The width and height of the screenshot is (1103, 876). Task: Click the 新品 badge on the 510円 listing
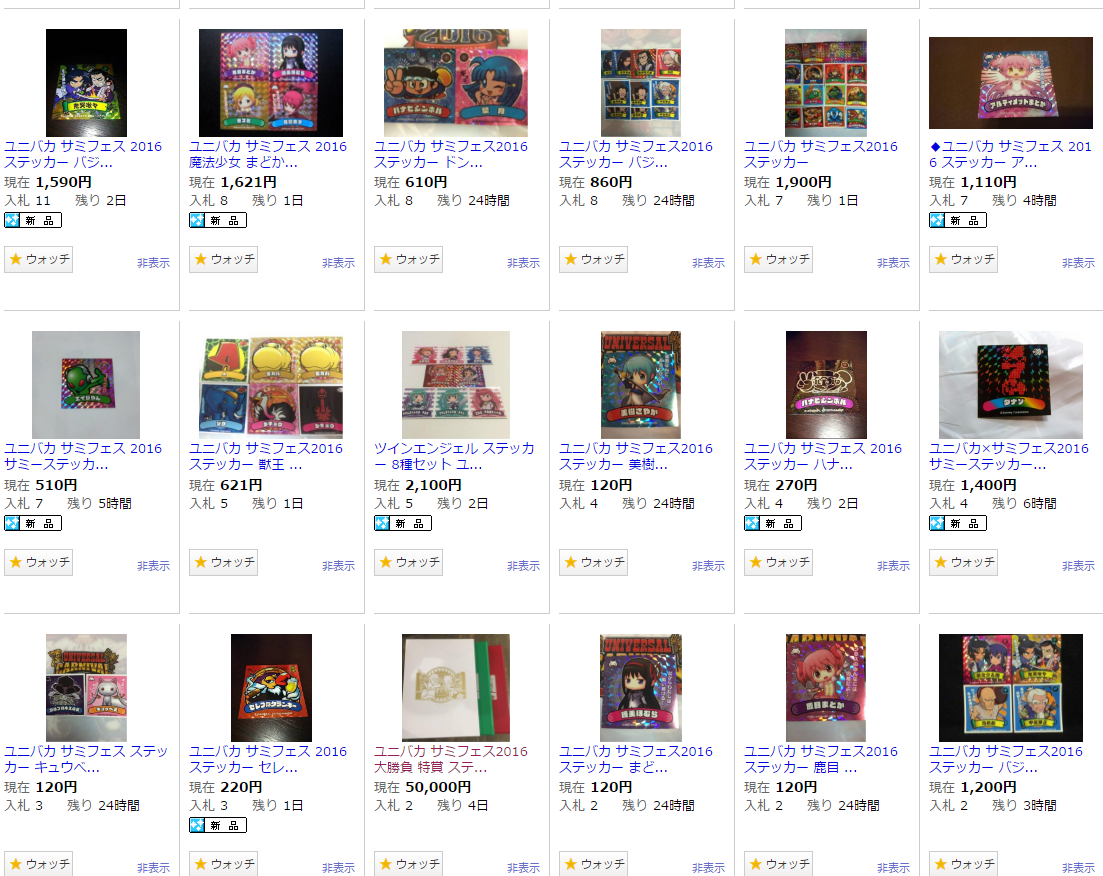click(33, 523)
